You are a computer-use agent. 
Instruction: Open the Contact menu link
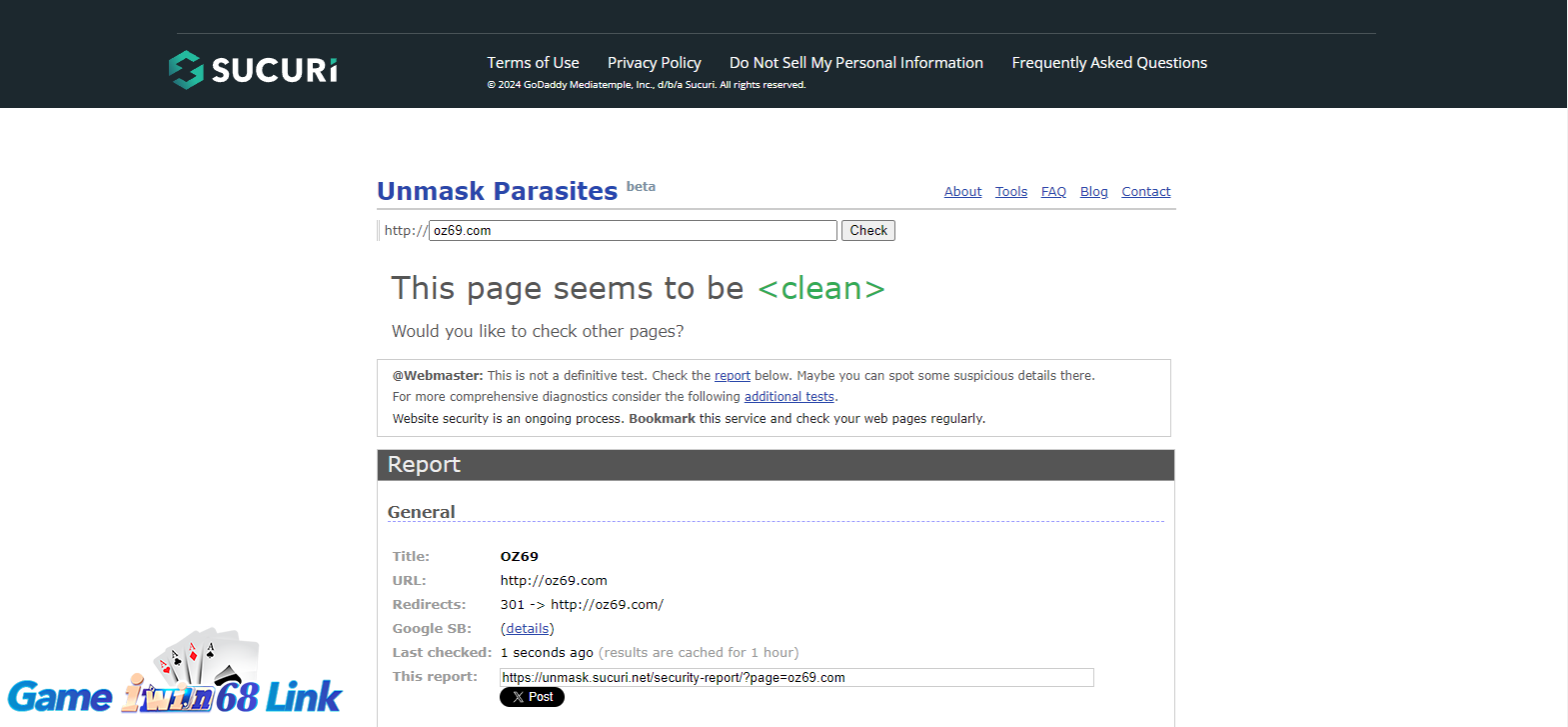click(1146, 192)
